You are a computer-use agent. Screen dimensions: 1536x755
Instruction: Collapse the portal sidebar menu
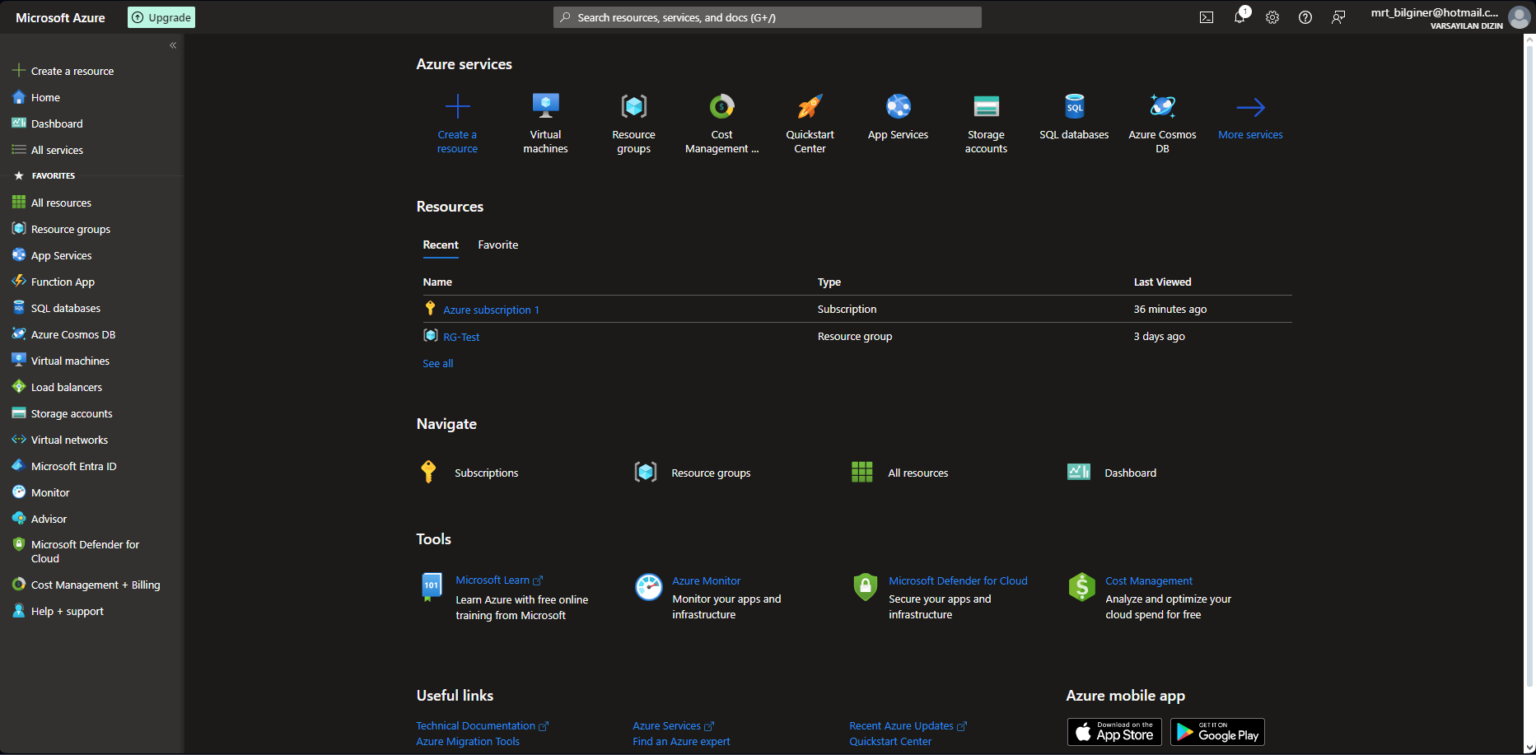(172, 44)
